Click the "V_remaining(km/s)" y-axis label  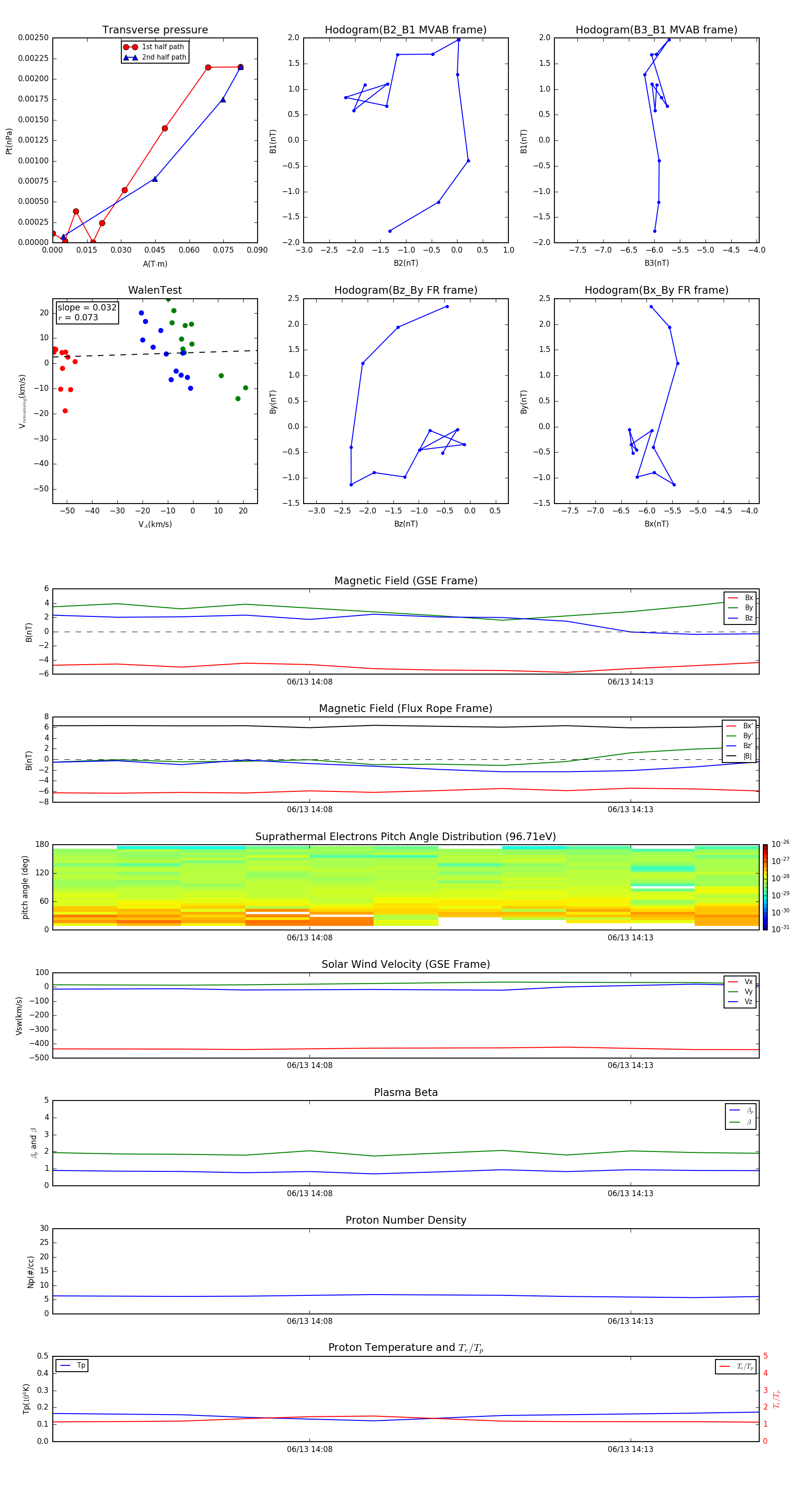[23, 401]
